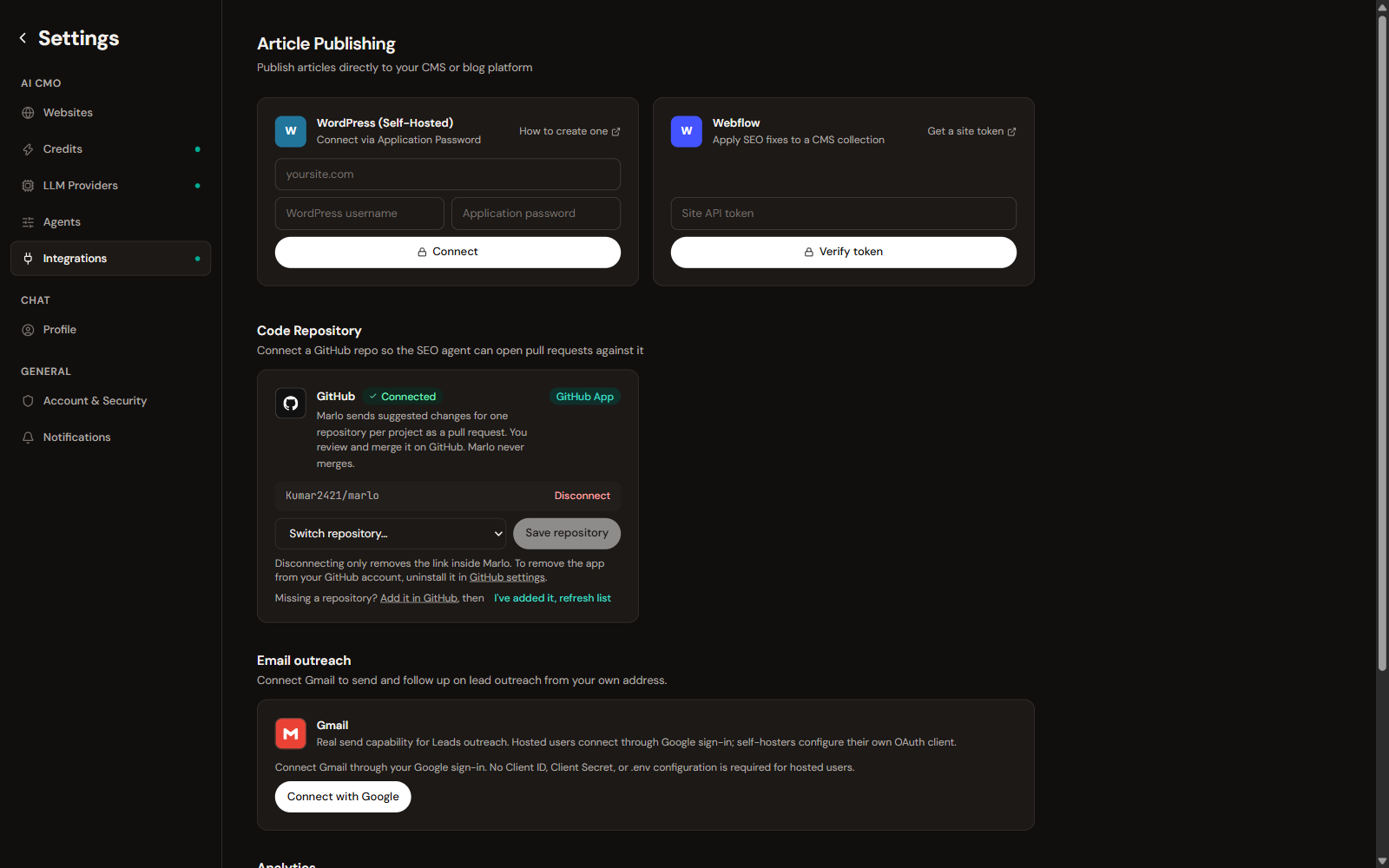
Task: Click the Profile user icon
Action: coord(28,330)
